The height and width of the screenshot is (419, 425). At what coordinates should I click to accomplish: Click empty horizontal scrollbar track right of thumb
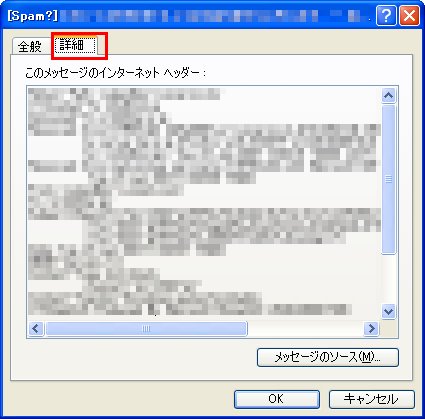pyautogui.click(x=305, y=329)
